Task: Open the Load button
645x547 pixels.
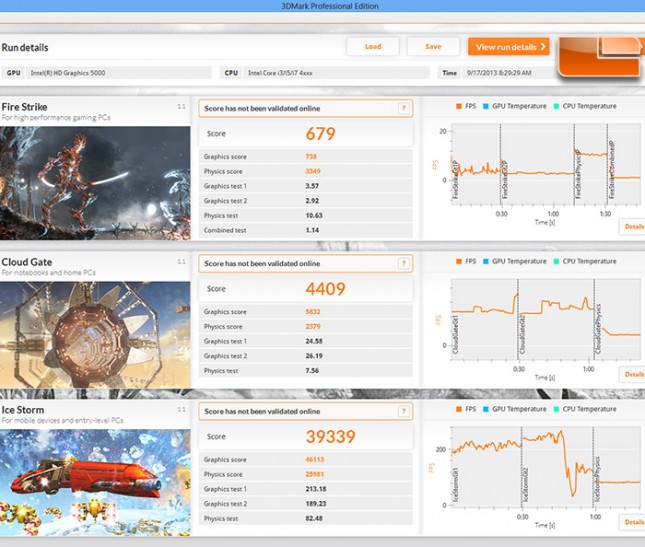Action: tap(373, 46)
